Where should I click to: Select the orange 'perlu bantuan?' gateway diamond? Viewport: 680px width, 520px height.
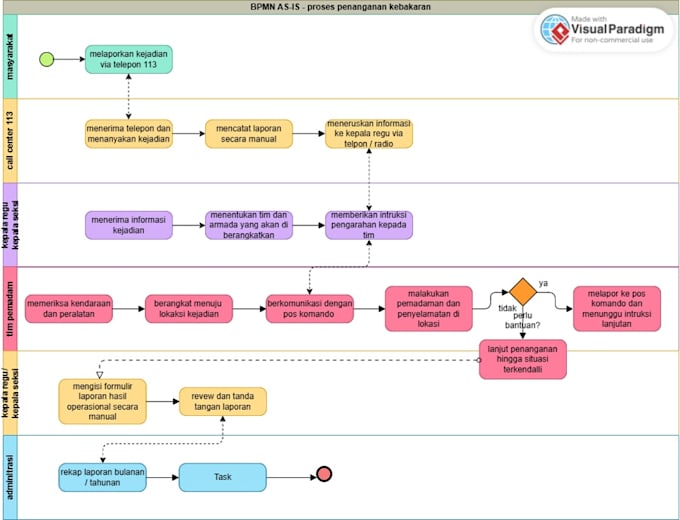pos(523,292)
